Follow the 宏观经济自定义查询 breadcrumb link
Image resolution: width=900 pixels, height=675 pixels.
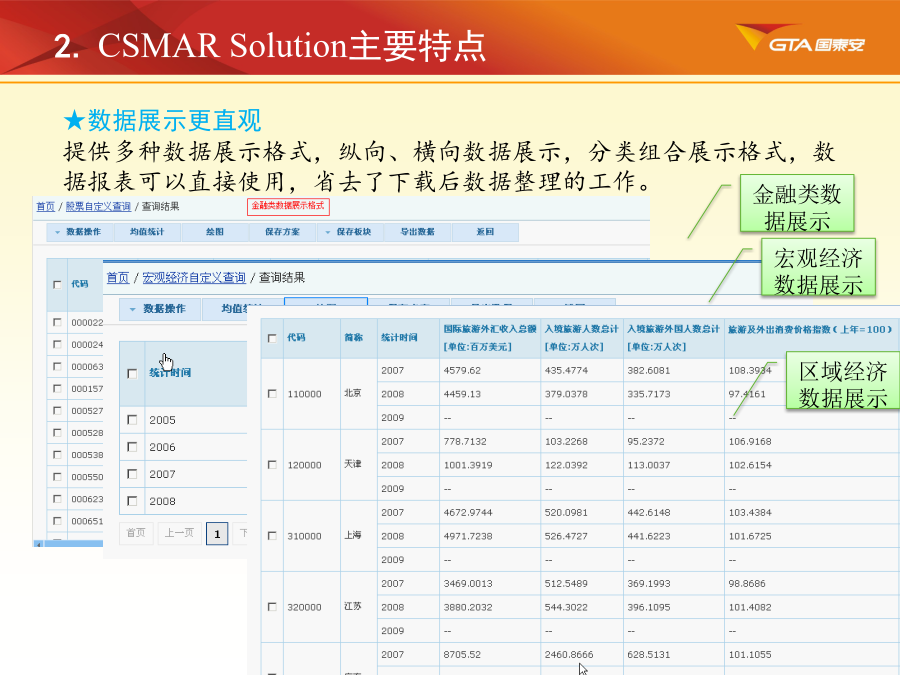(x=194, y=278)
